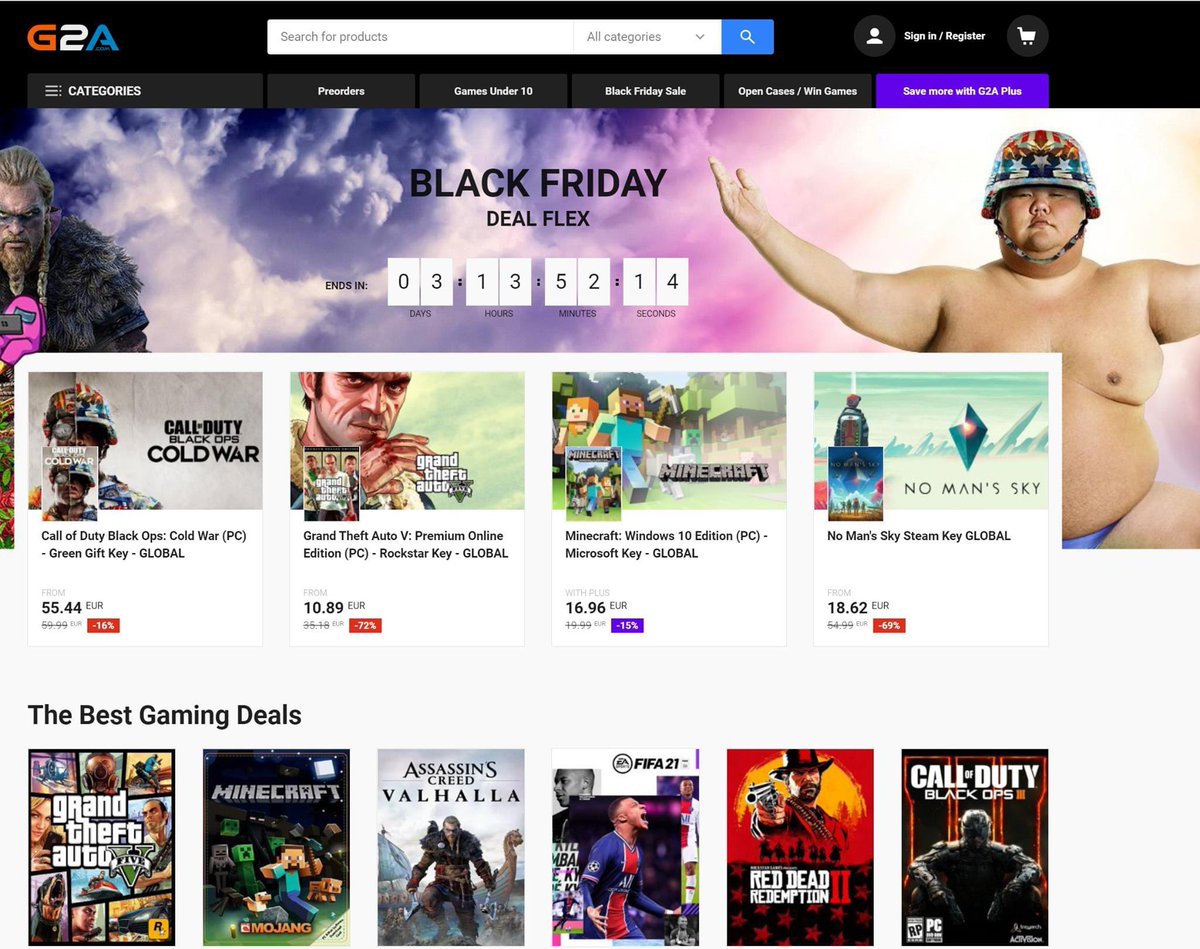
Task: Open FIFA 21 cover
Action: click(625, 847)
